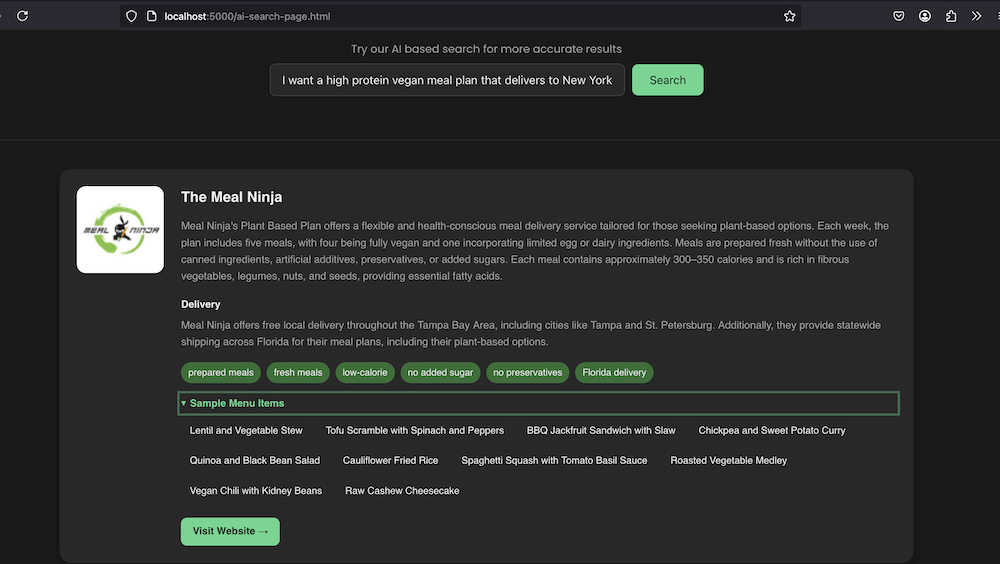Image resolution: width=1000 pixels, height=564 pixels.
Task: Click Lentil and Vegetable Stew item
Action: (246, 431)
